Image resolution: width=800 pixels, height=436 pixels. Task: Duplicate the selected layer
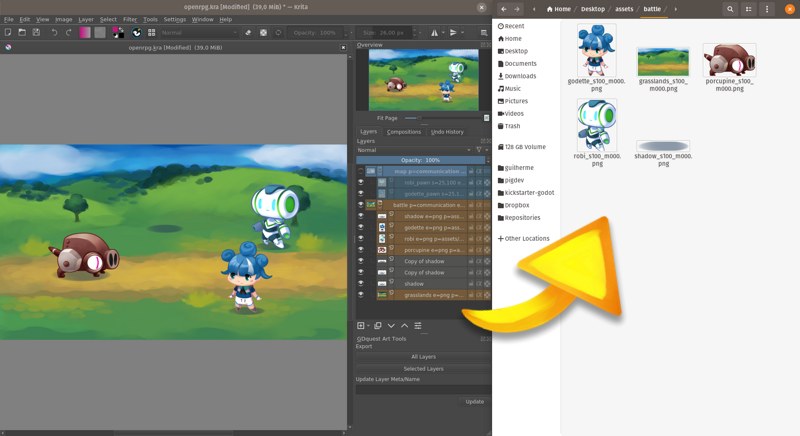(378, 325)
